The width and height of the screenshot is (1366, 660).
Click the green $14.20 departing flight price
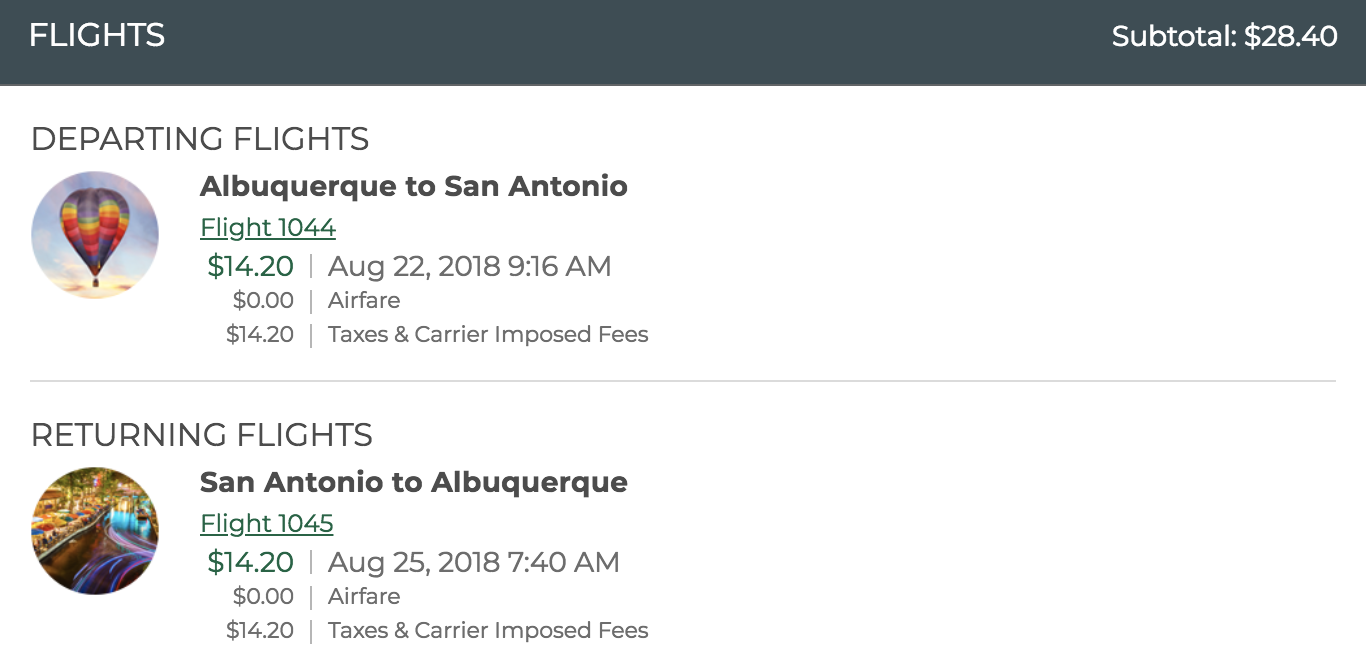click(x=251, y=266)
